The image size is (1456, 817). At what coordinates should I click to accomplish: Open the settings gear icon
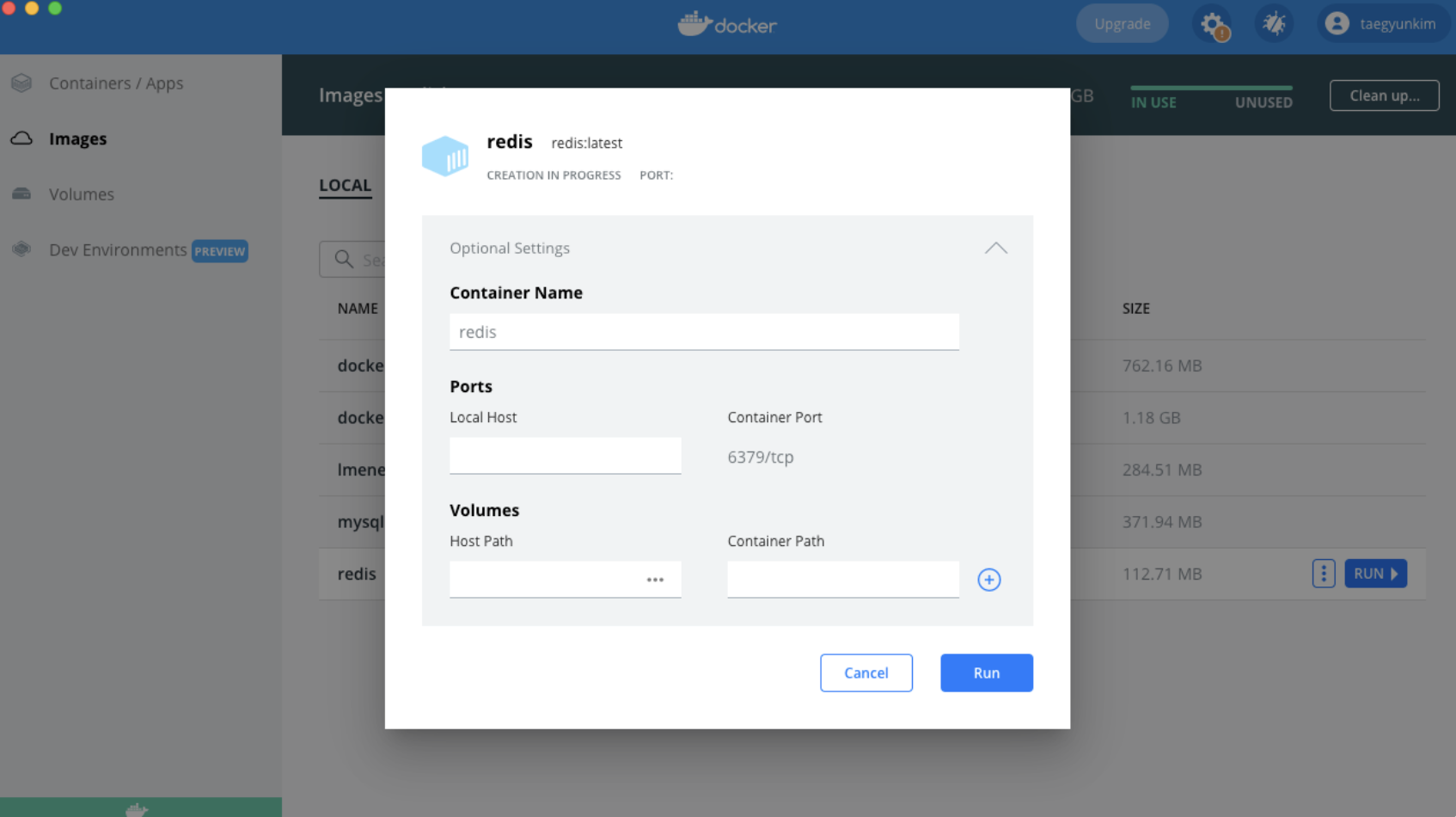(x=1213, y=24)
